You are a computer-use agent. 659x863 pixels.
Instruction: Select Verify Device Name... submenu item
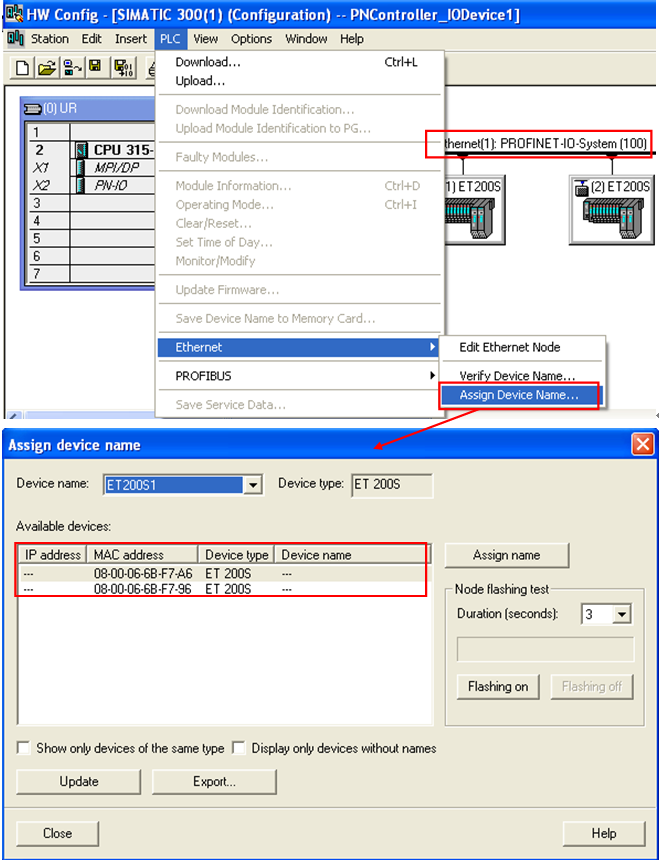[x=521, y=376]
